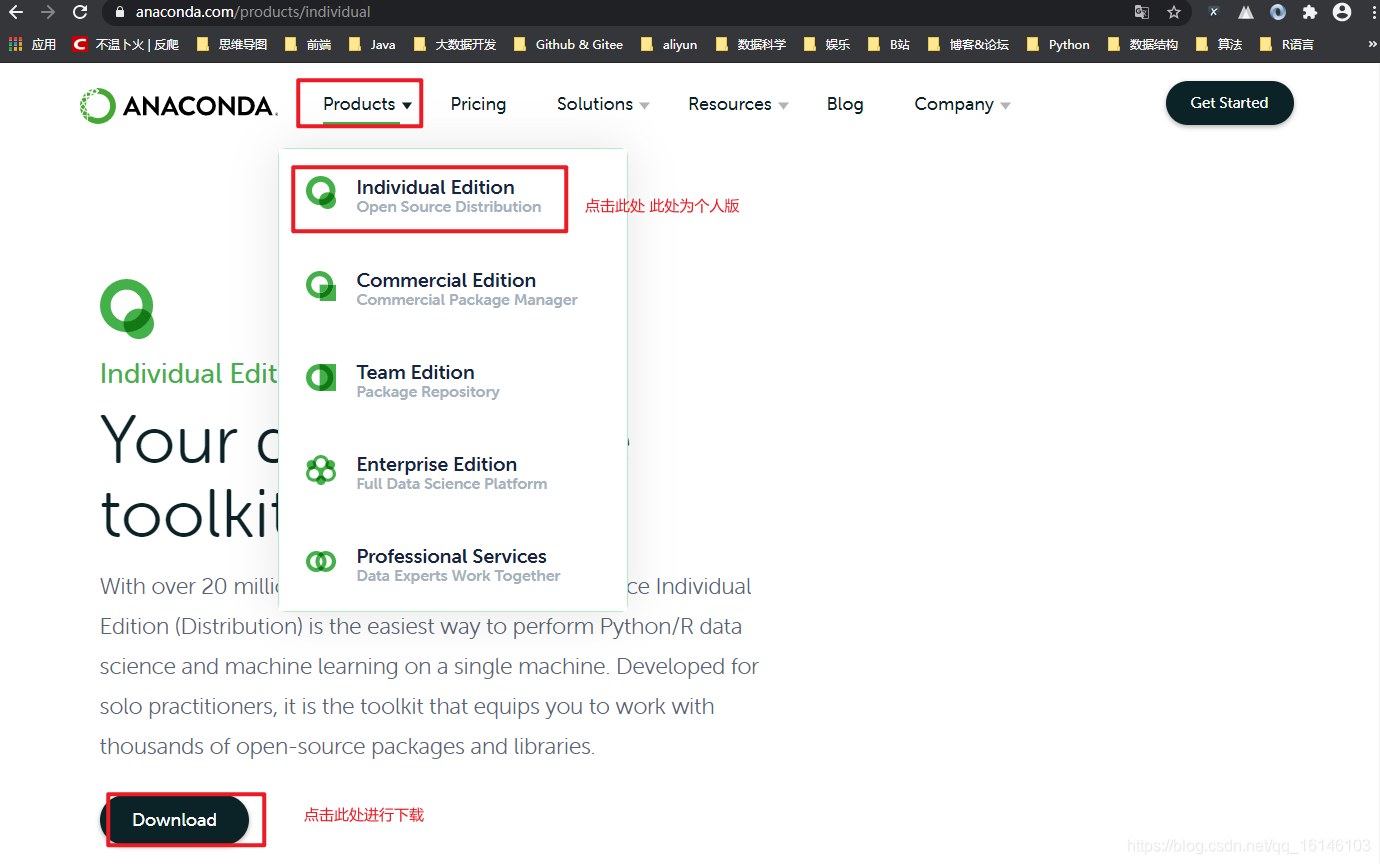1380x864 pixels.
Task: Reload the anaconda.com page
Action: [x=80, y=12]
